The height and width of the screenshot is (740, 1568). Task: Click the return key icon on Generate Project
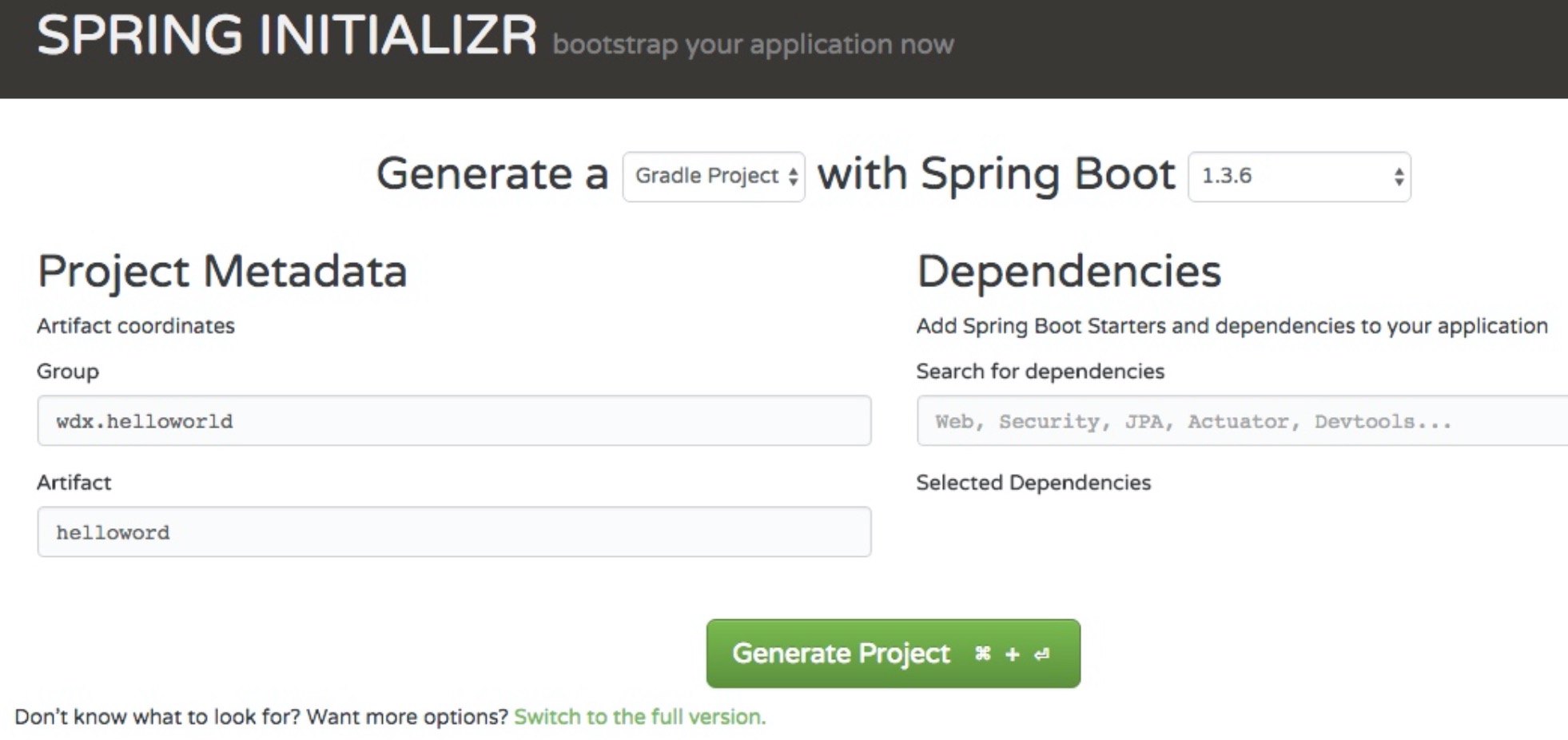pyautogui.click(x=1041, y=654)
